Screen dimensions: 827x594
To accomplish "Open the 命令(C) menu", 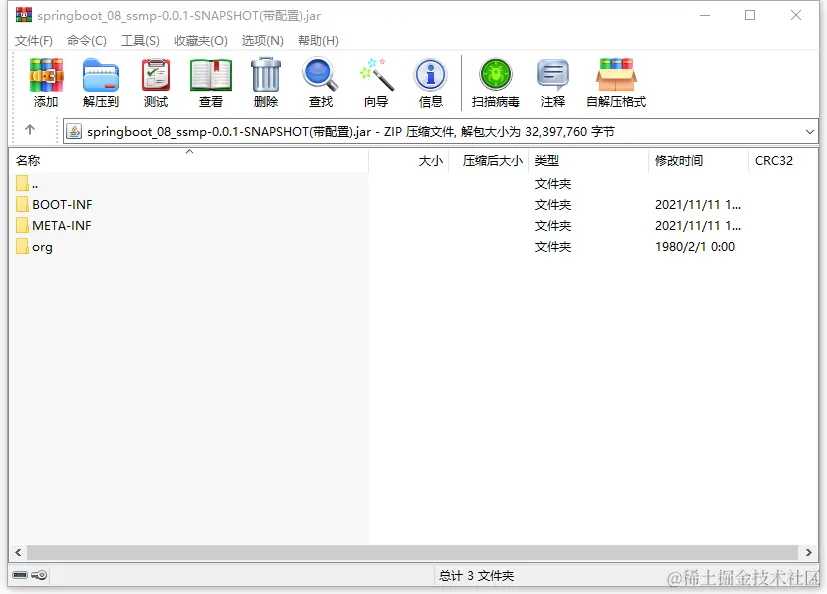I will pos(85,40).
